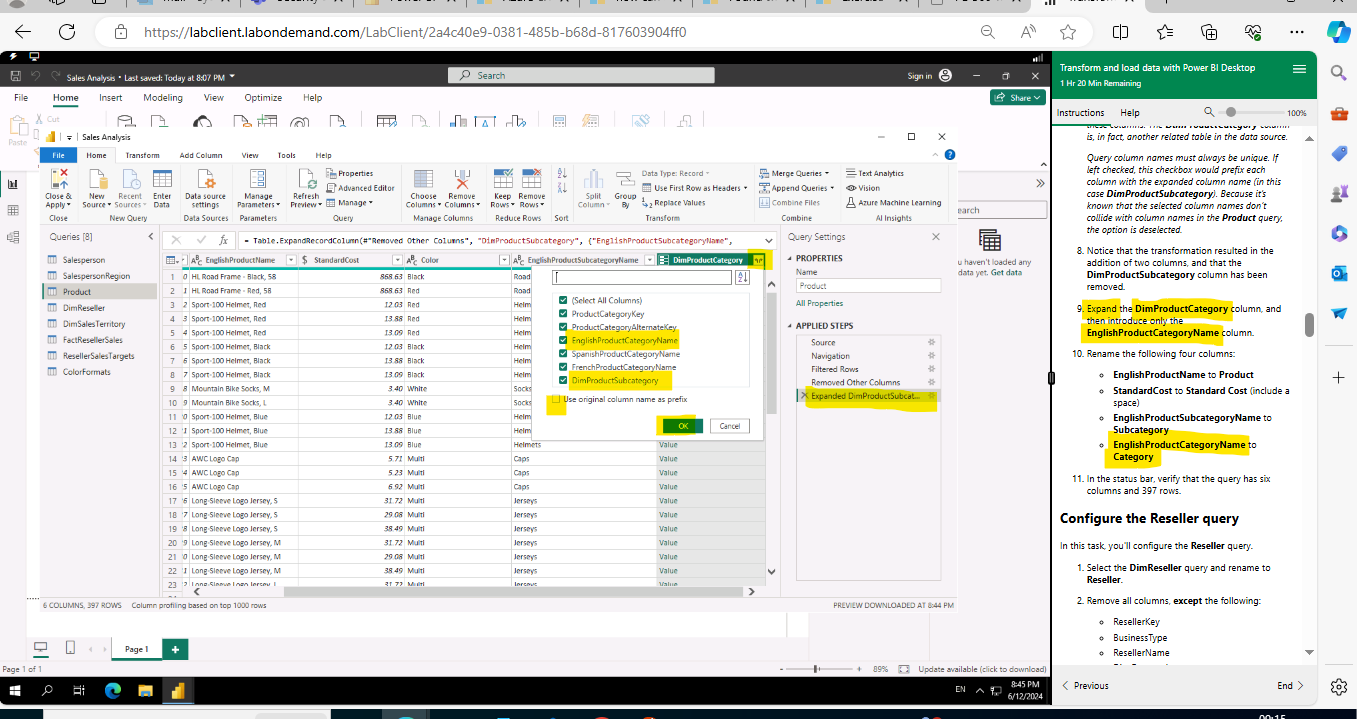Open the Advanced Editor
Viewport: 1357px width, 719px height.
click(x=361, y=188)
